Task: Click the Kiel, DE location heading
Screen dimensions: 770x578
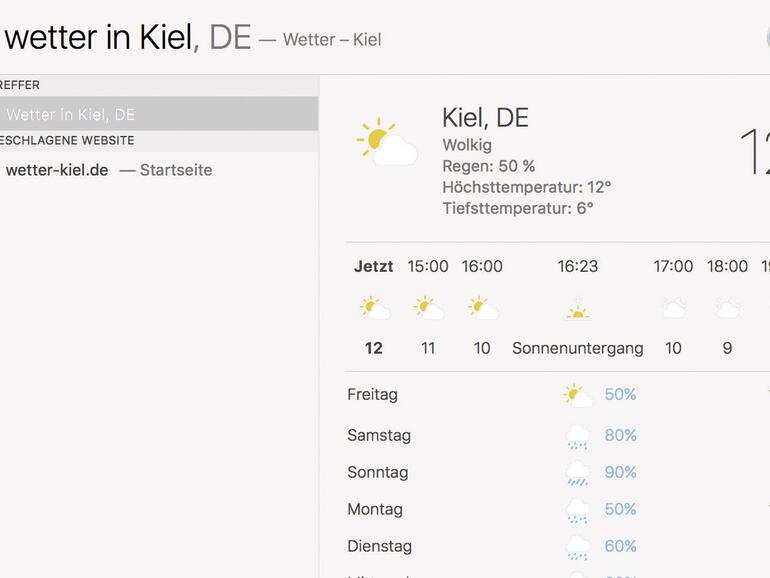Action: 485,118
